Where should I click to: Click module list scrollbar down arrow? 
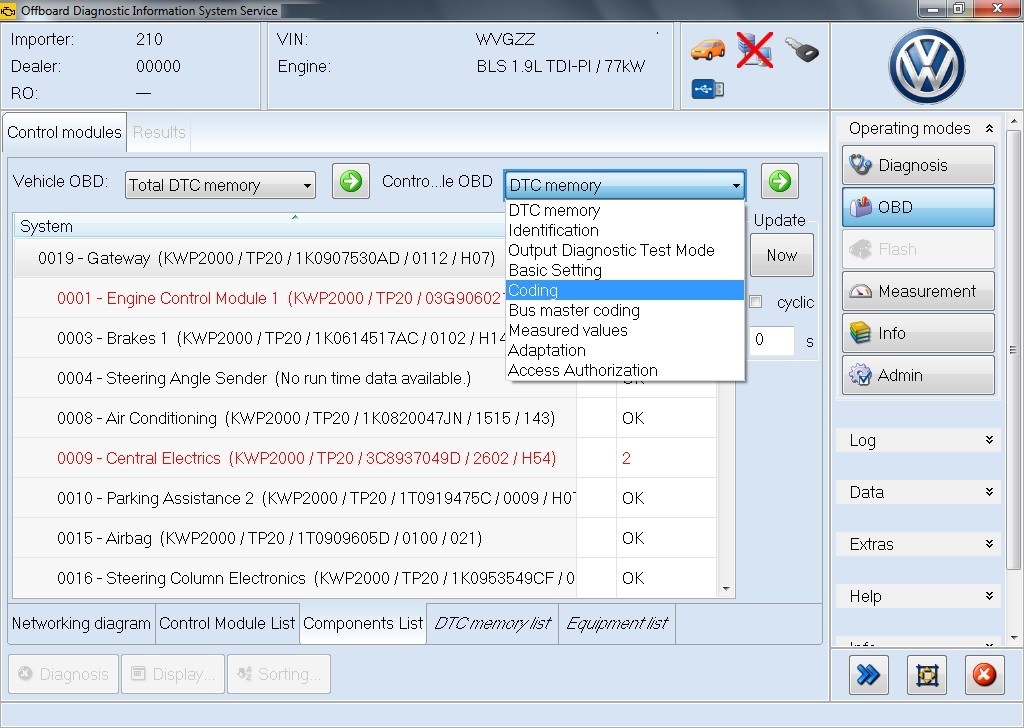[726, 589]
